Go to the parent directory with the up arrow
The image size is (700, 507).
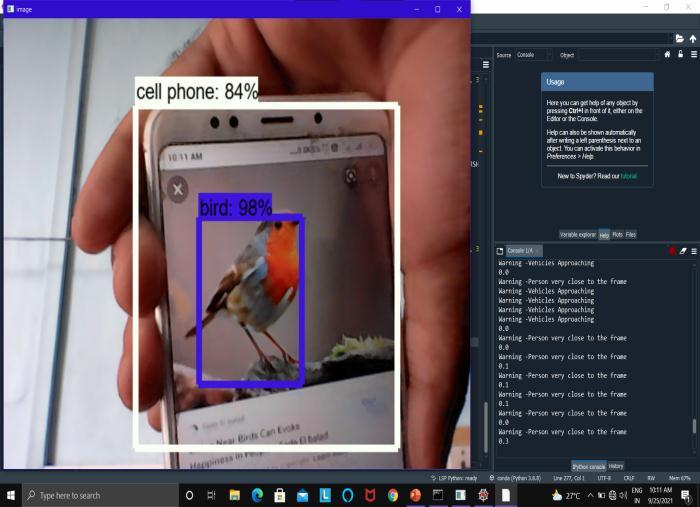pos(692,39)
